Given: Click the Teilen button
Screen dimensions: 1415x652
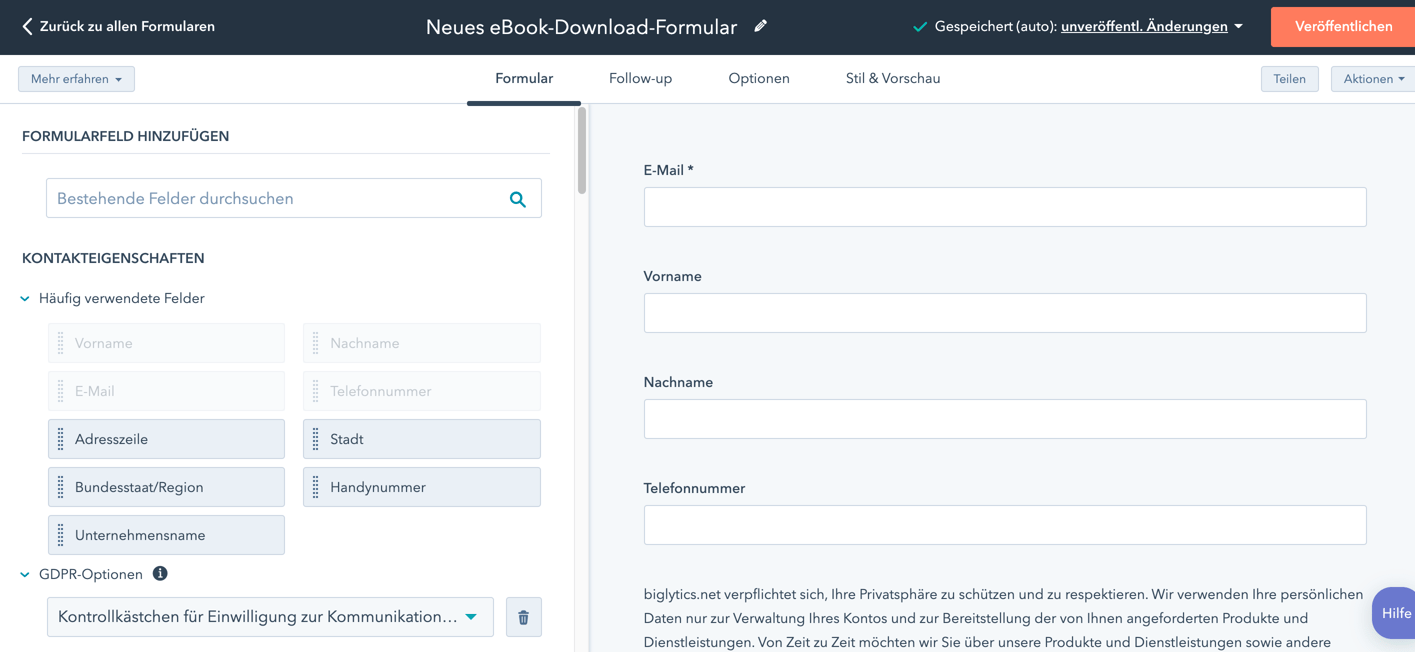Looking at the screenshot, I should [1289, 78].
